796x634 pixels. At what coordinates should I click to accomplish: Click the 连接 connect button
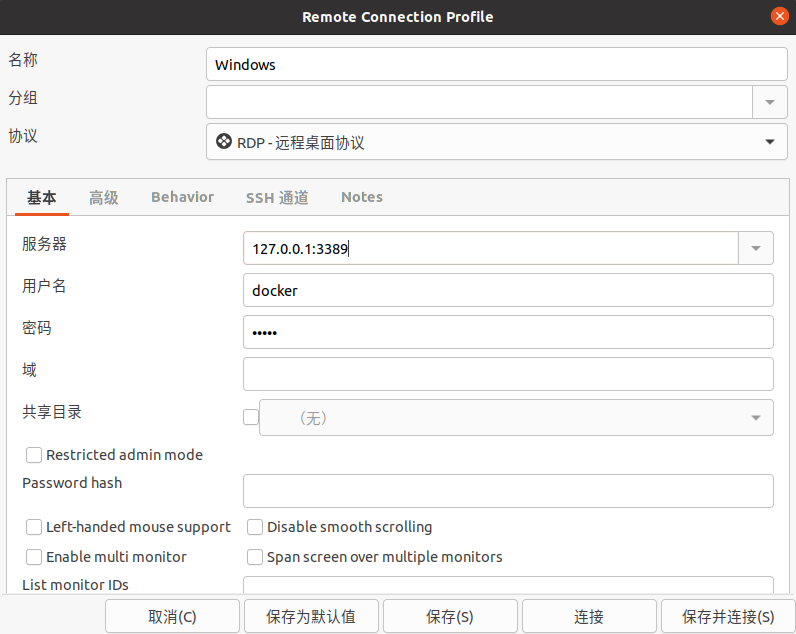(x=589, y=616)
